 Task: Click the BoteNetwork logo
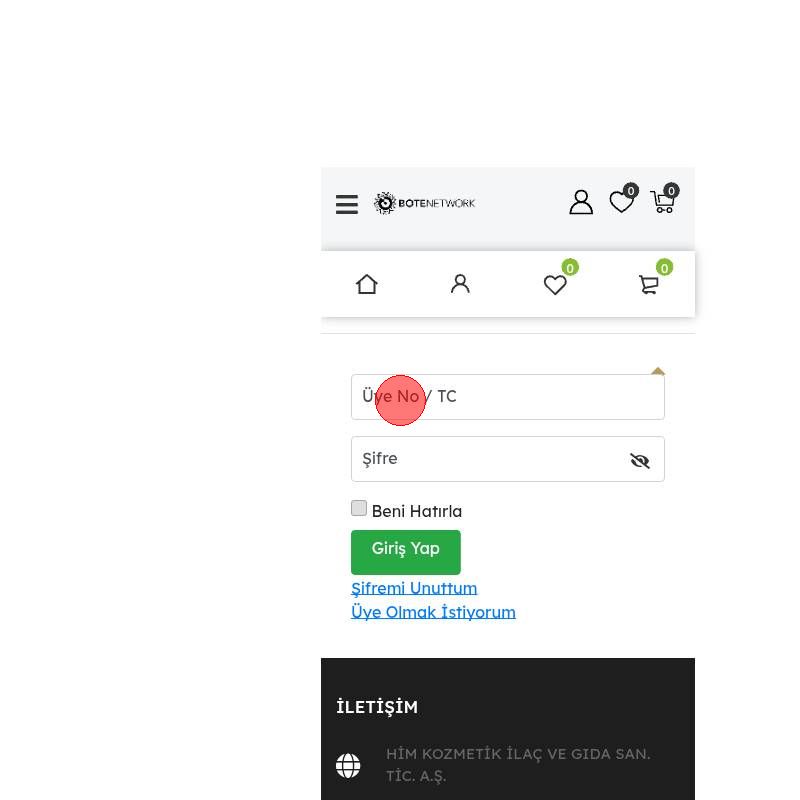point(424,203)
